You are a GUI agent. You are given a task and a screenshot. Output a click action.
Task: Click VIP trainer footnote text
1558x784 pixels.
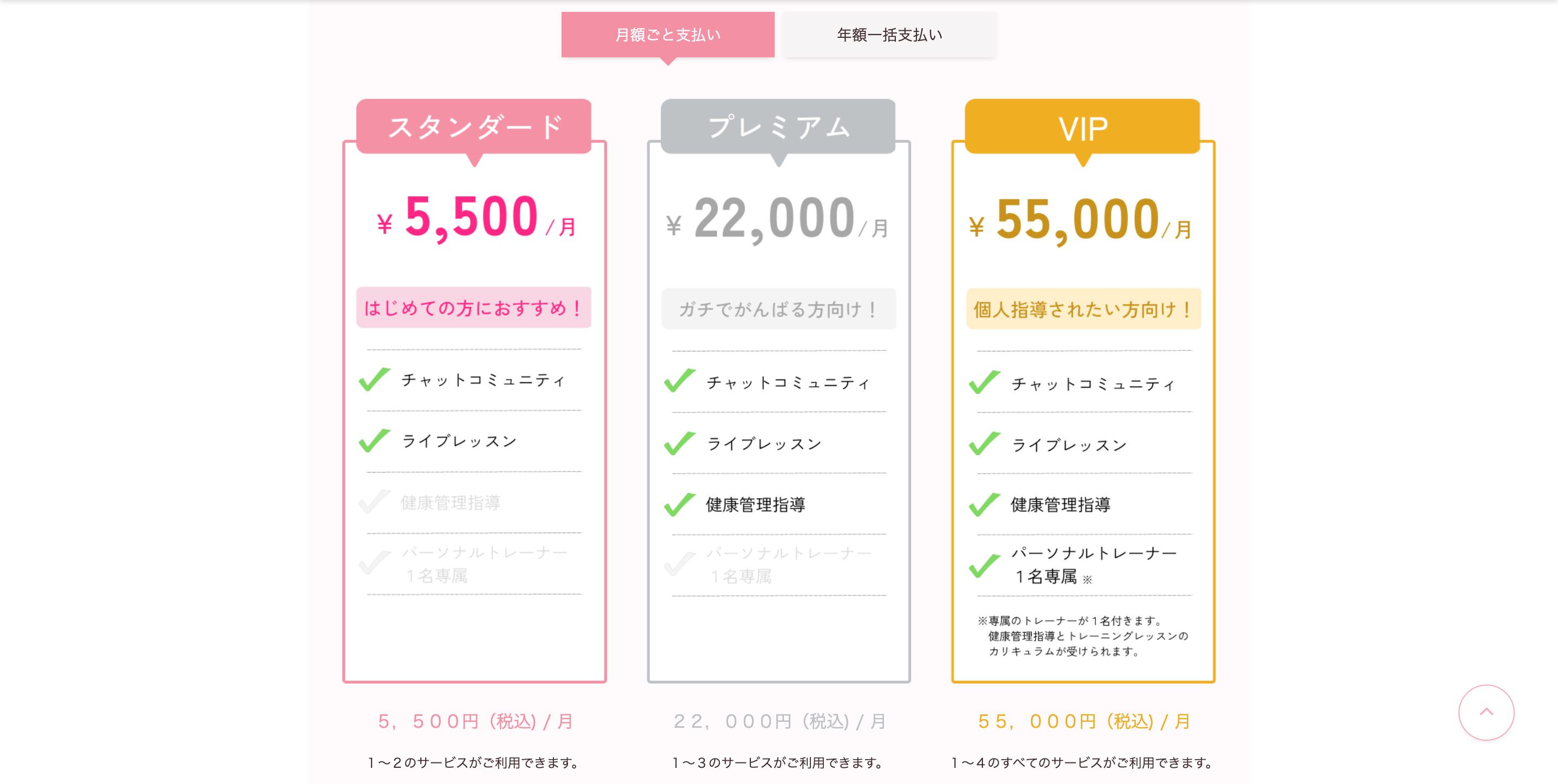coord(1082,636)
